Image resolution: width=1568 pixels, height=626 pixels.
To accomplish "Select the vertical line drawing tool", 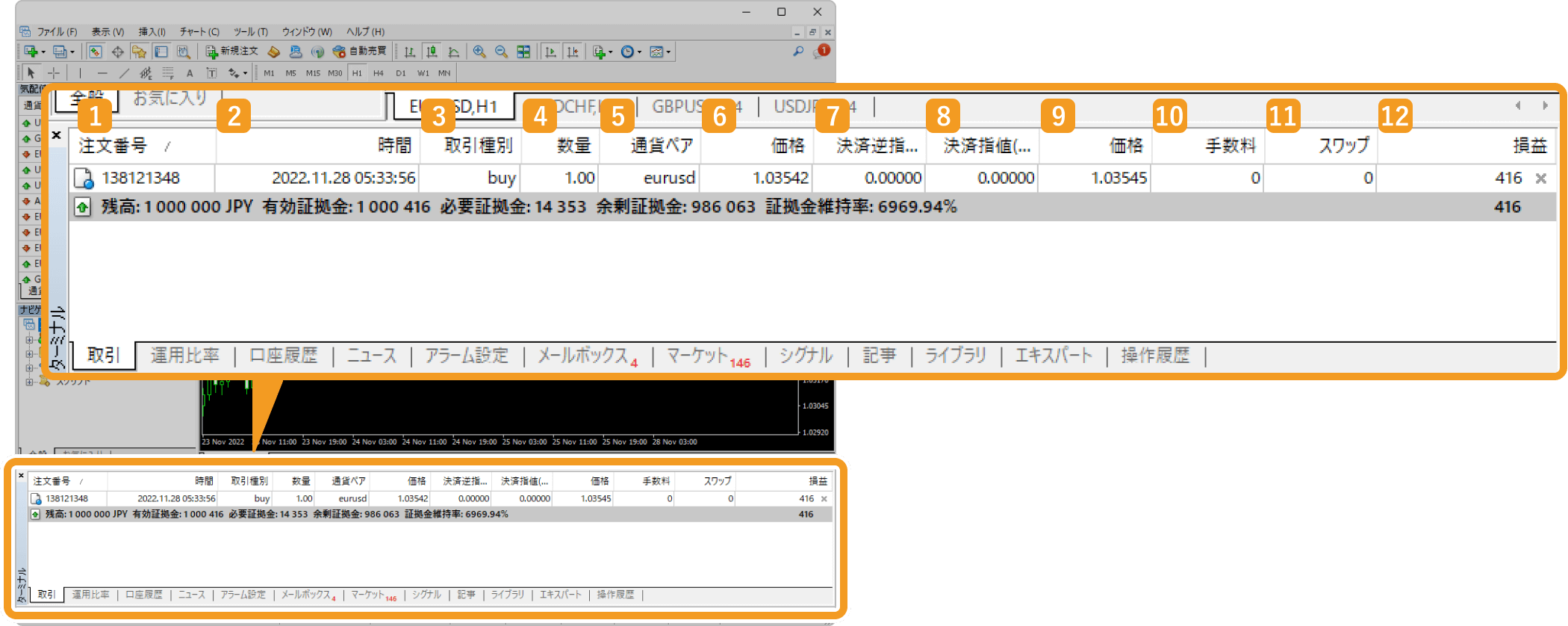I will [x=80, y=72].
